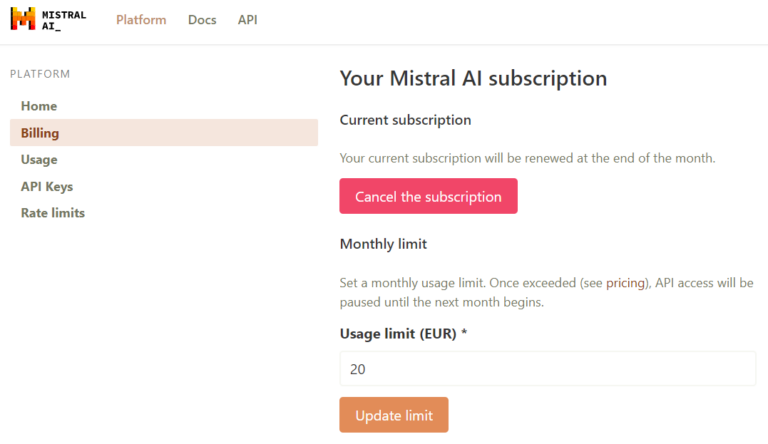Open Rate limits from the sidebar

(52, 213)
